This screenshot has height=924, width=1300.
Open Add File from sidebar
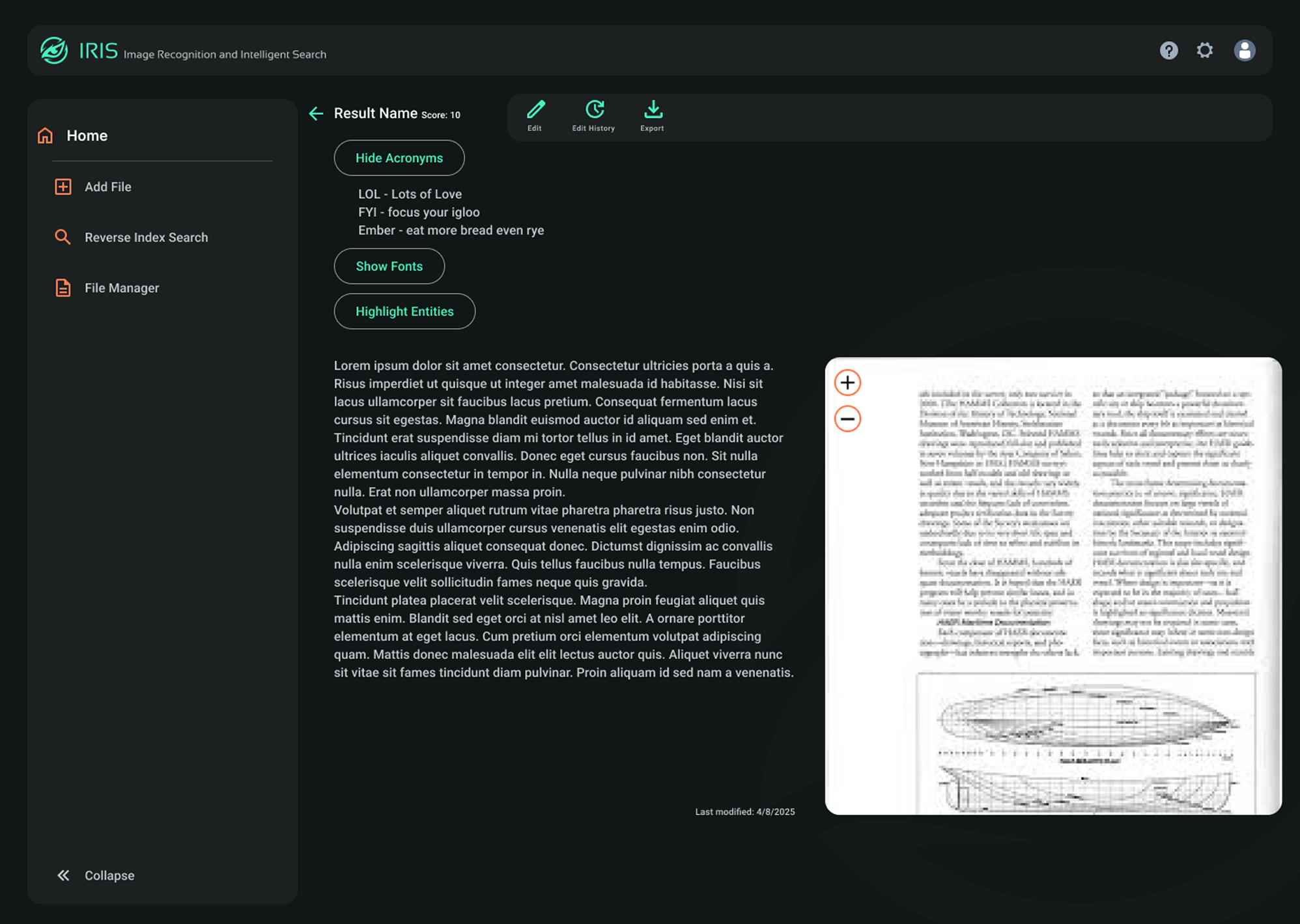click(107, 187)
